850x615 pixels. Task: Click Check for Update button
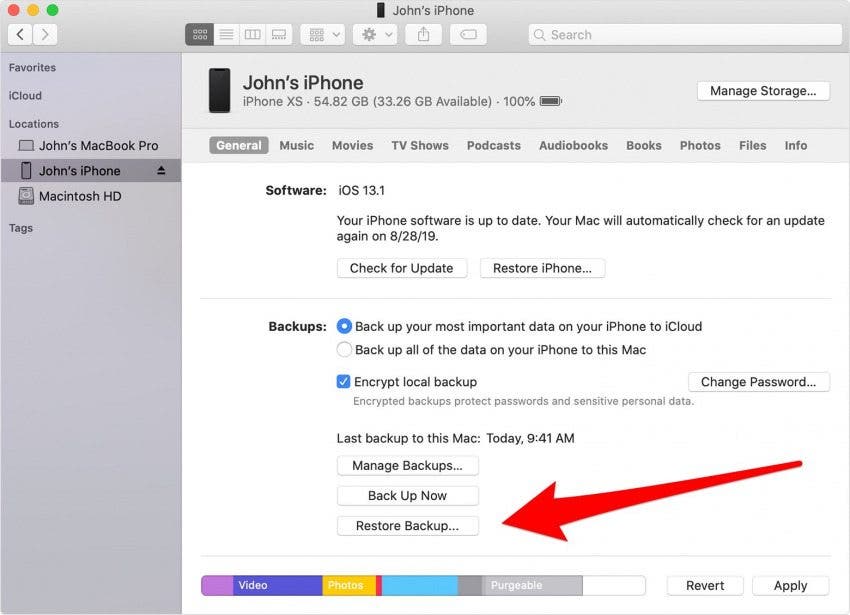(402, 268)
